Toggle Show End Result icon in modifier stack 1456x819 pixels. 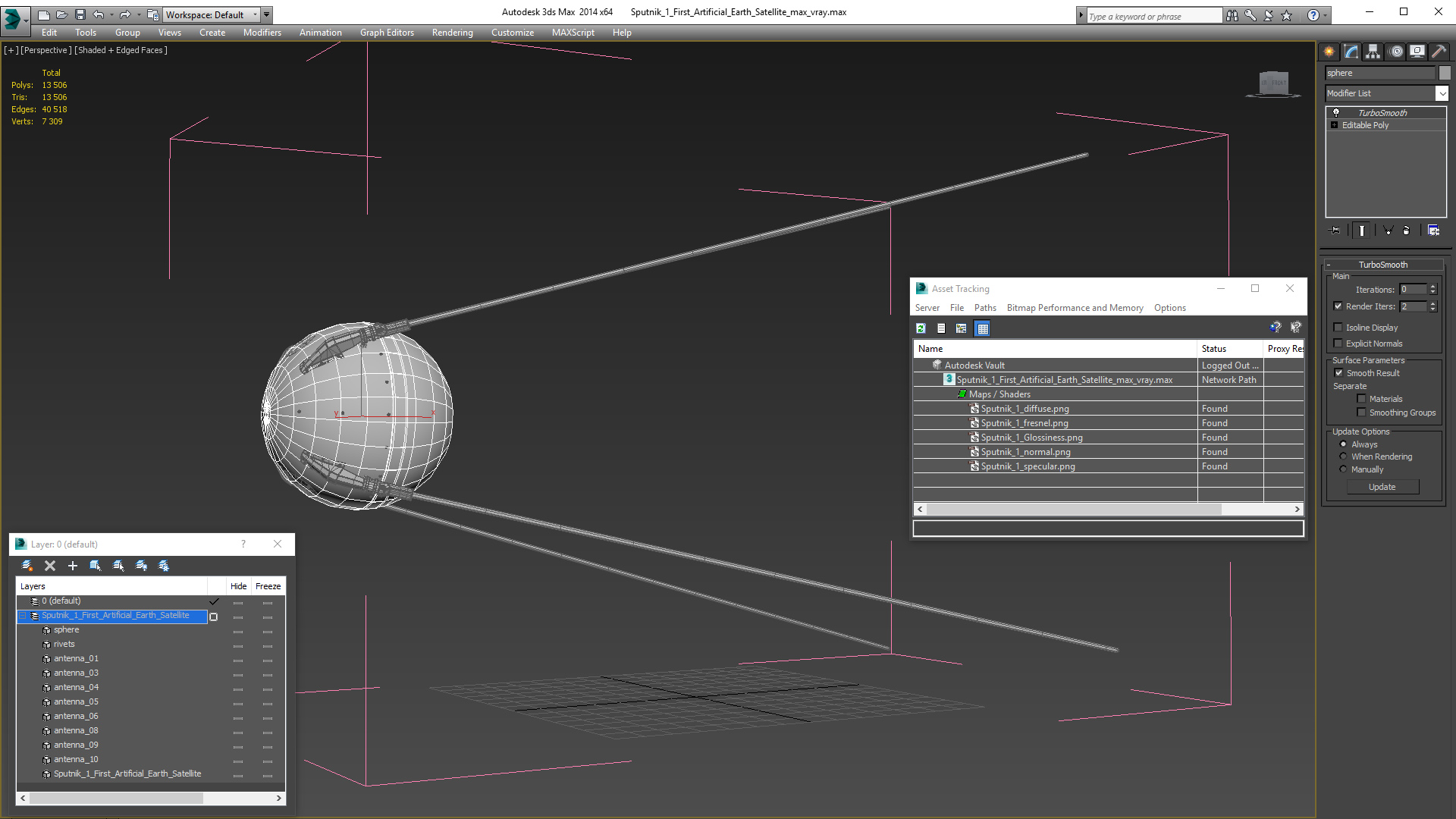pyautogui.click(x=1362, y=231)
